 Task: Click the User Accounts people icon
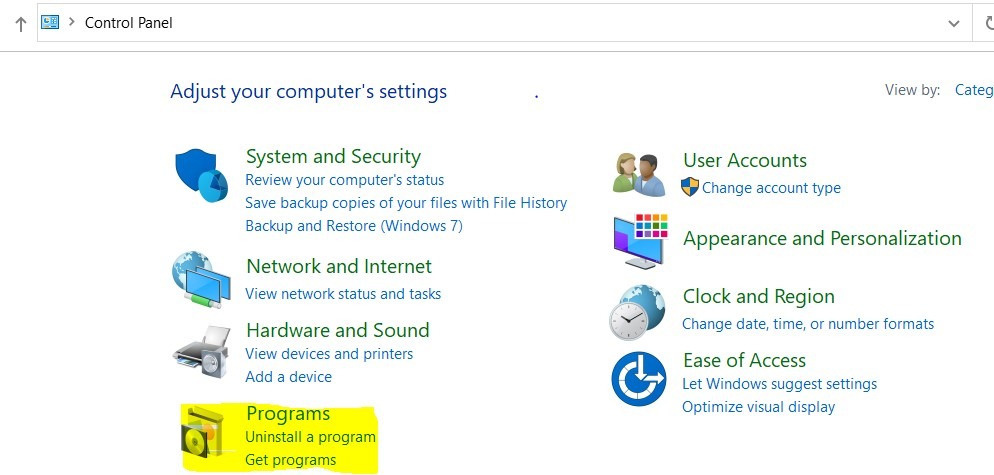tap(639, 174)
